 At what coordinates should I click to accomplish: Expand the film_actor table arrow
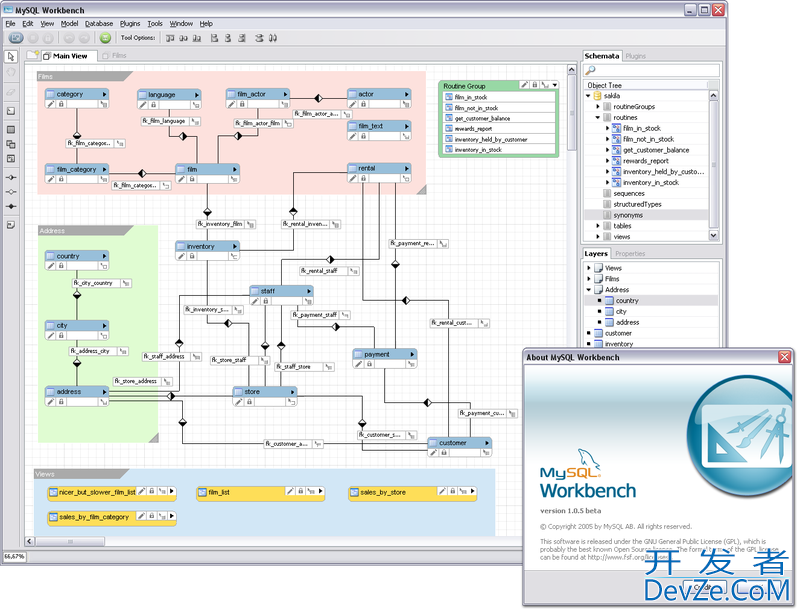pyautogui.click(x=285, y=94)
